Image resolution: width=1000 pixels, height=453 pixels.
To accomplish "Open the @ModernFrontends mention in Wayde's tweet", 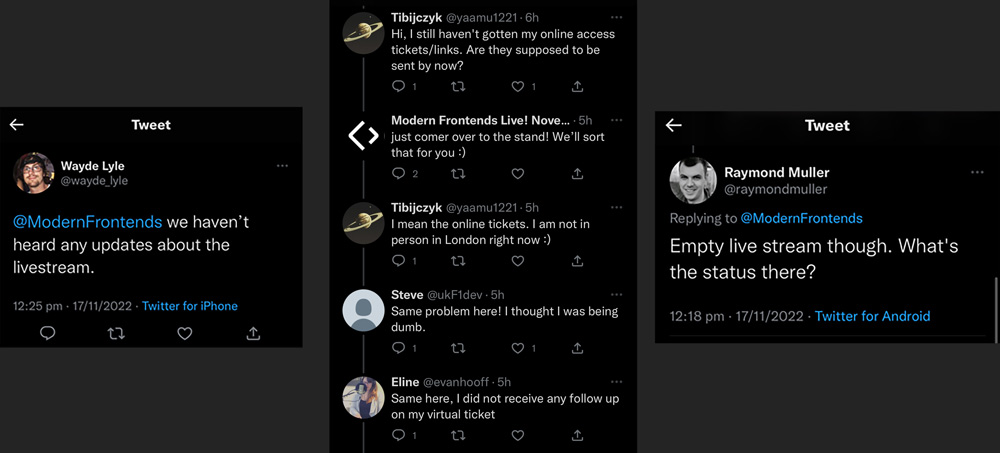I will click(88, 222).
